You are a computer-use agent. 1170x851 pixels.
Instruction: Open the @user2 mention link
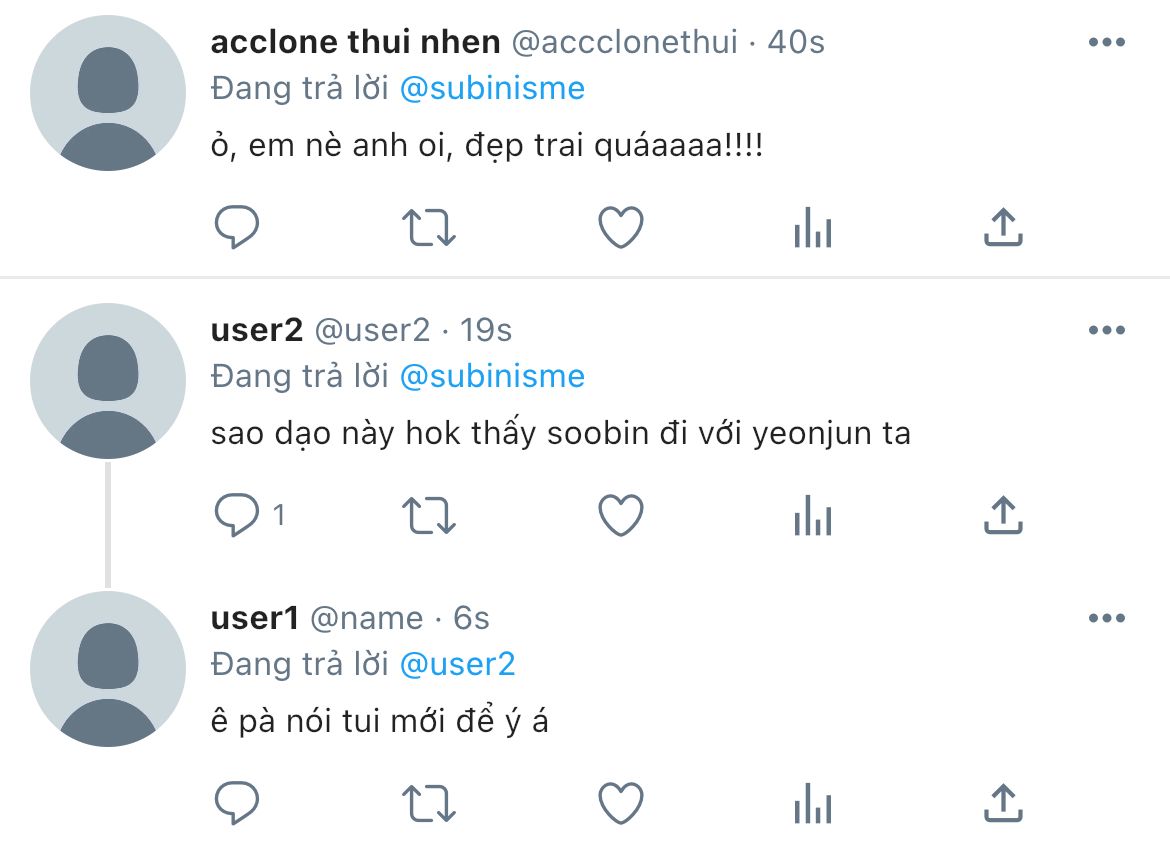click(457, 664)
